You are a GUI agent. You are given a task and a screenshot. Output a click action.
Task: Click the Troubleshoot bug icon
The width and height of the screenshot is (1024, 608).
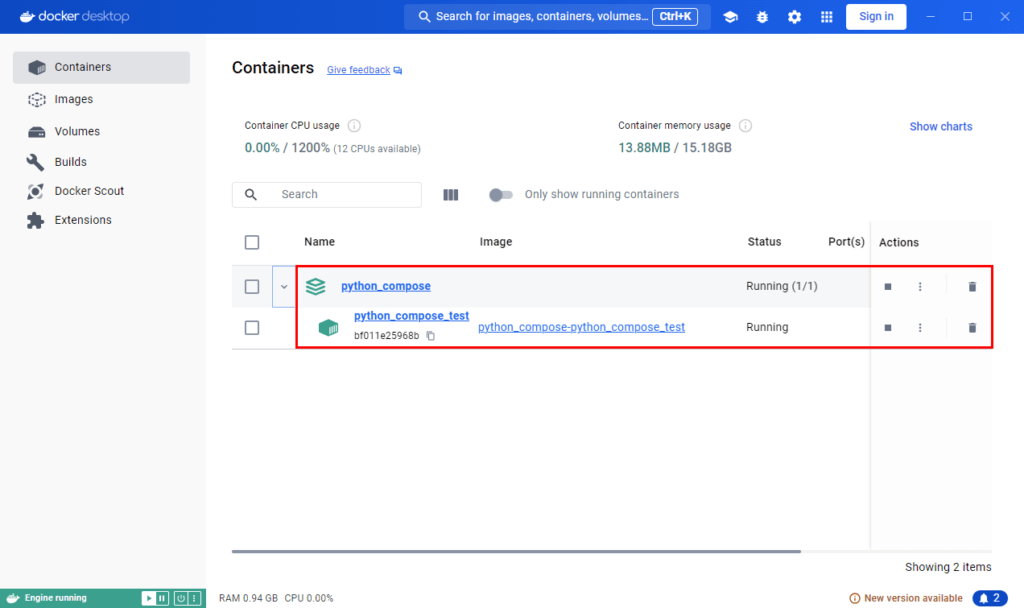coord(762,17)
